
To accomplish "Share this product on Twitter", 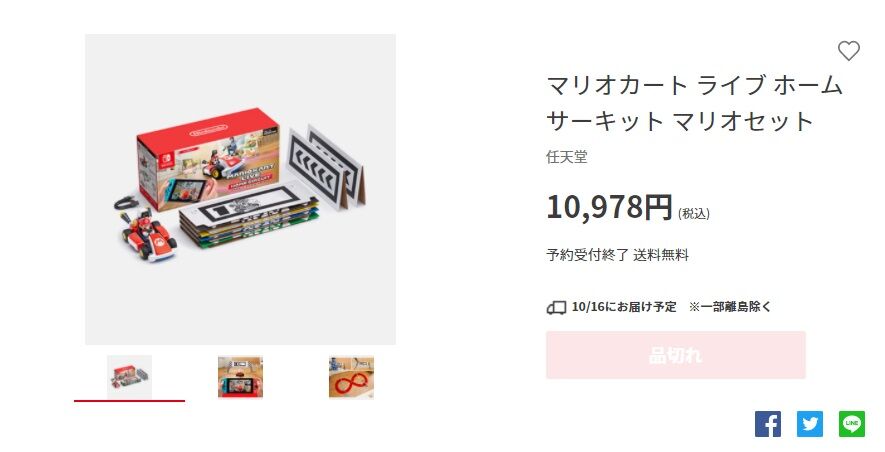I will coord(809,424).
